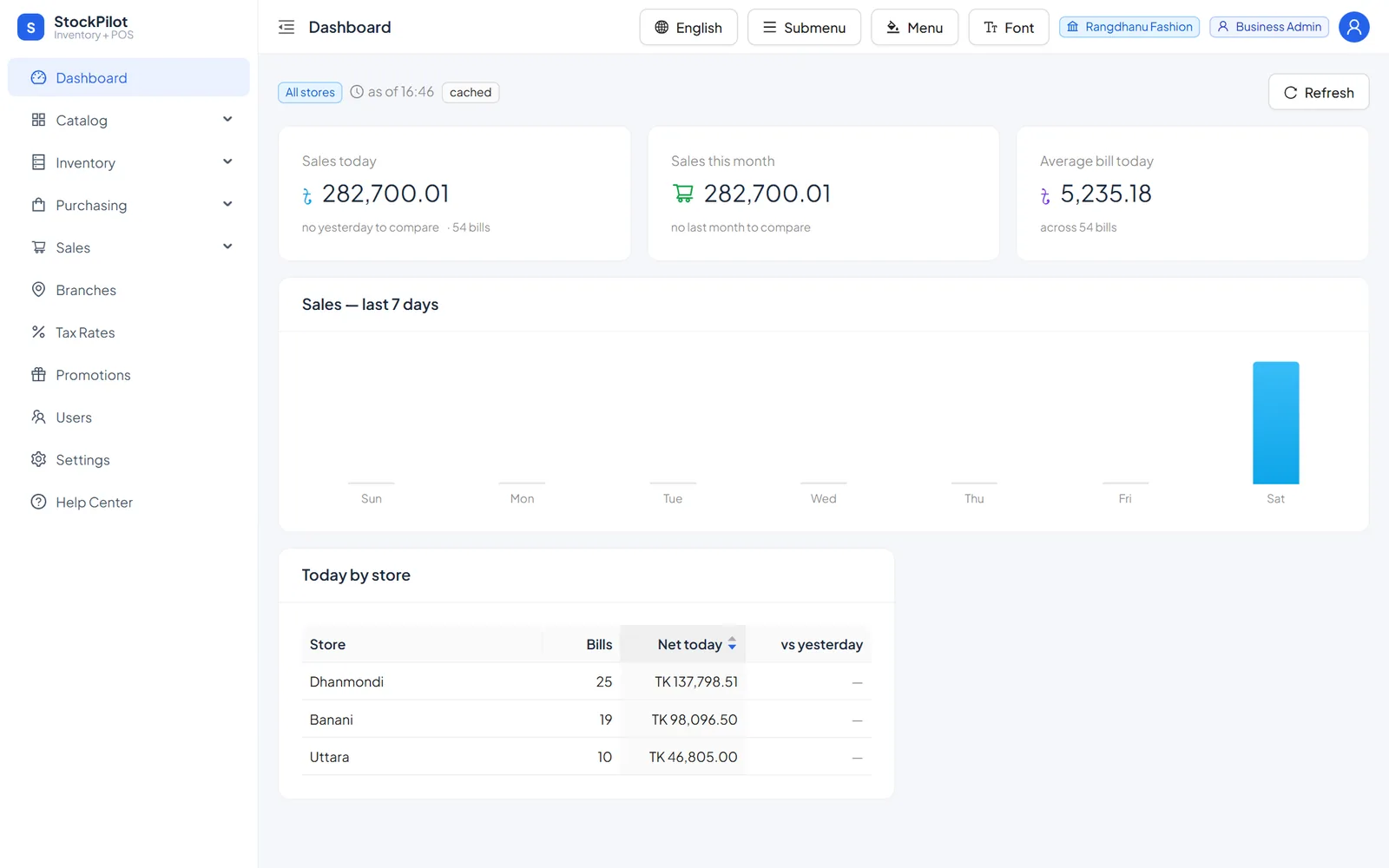Click the Submenu button in header
The height and width of the screenshot is (868, 1389).
click(x=804, y=27)
